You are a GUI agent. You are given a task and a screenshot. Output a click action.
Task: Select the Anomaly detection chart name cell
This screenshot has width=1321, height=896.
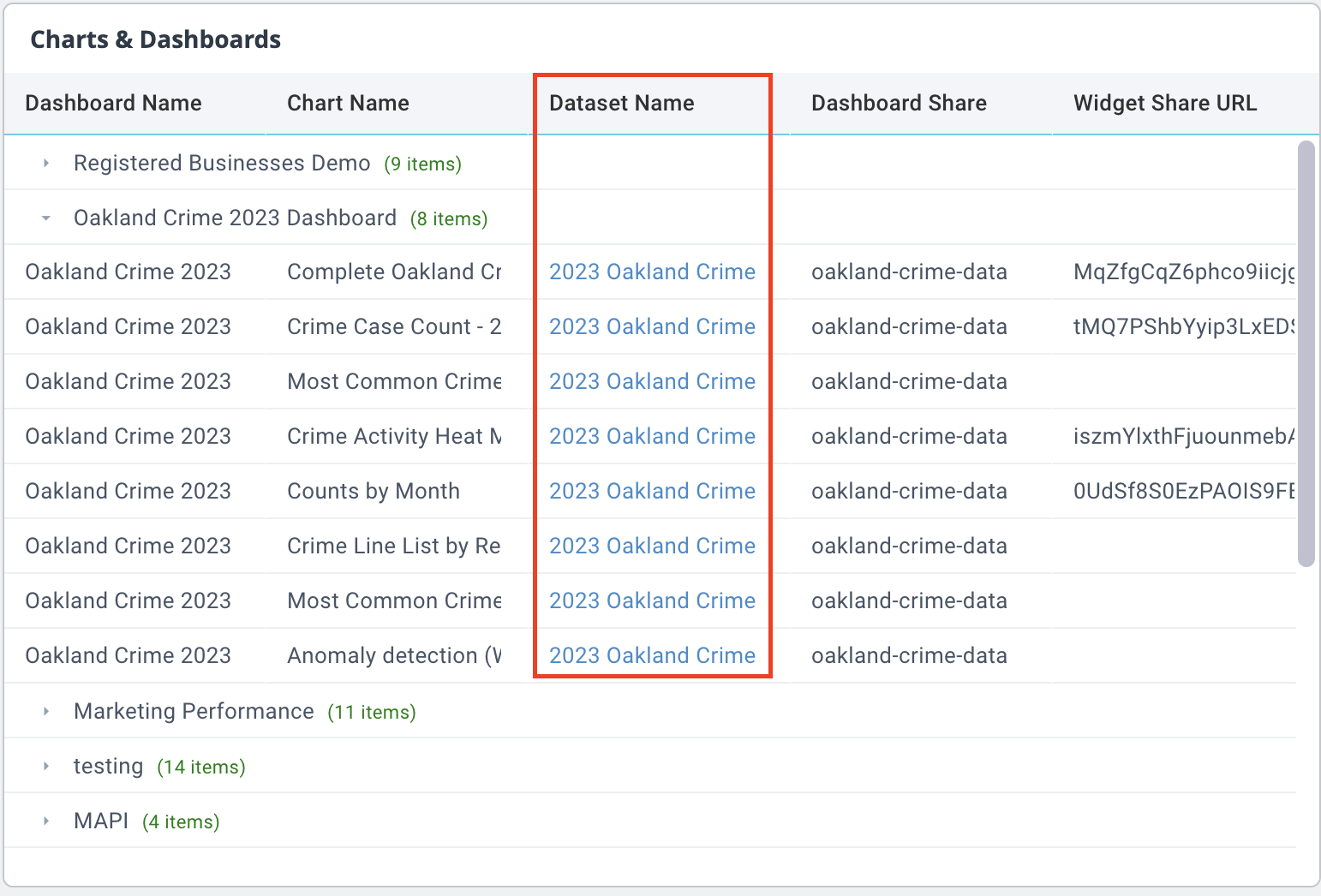pos(394,656)
